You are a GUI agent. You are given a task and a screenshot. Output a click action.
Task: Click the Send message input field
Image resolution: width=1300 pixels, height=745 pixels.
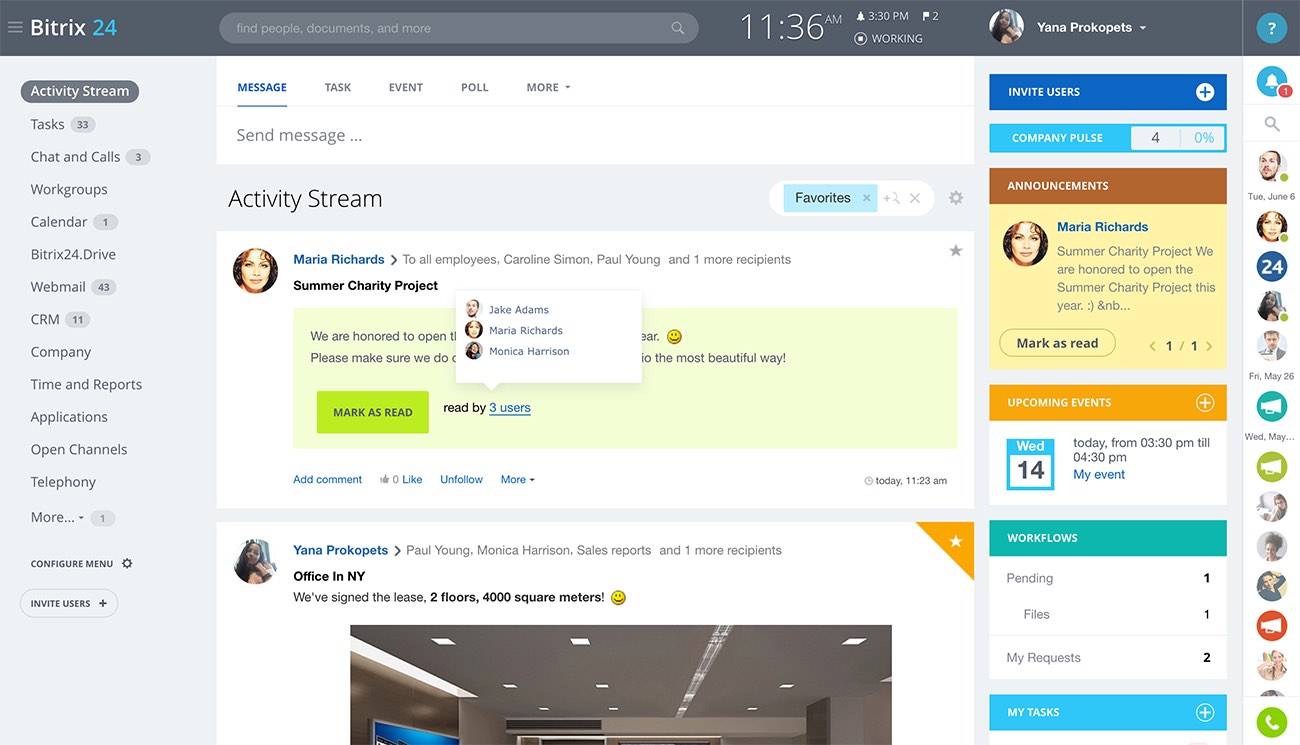point(594,136)
